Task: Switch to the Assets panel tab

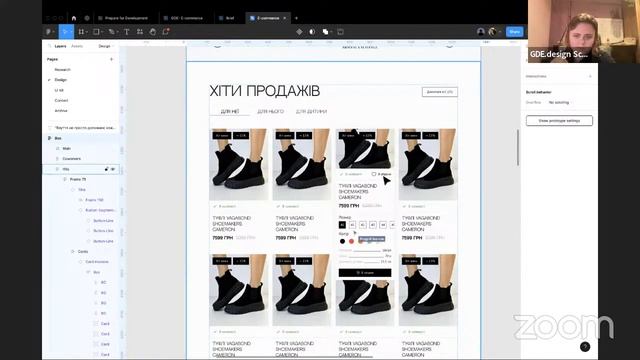Action: point(77,46)
